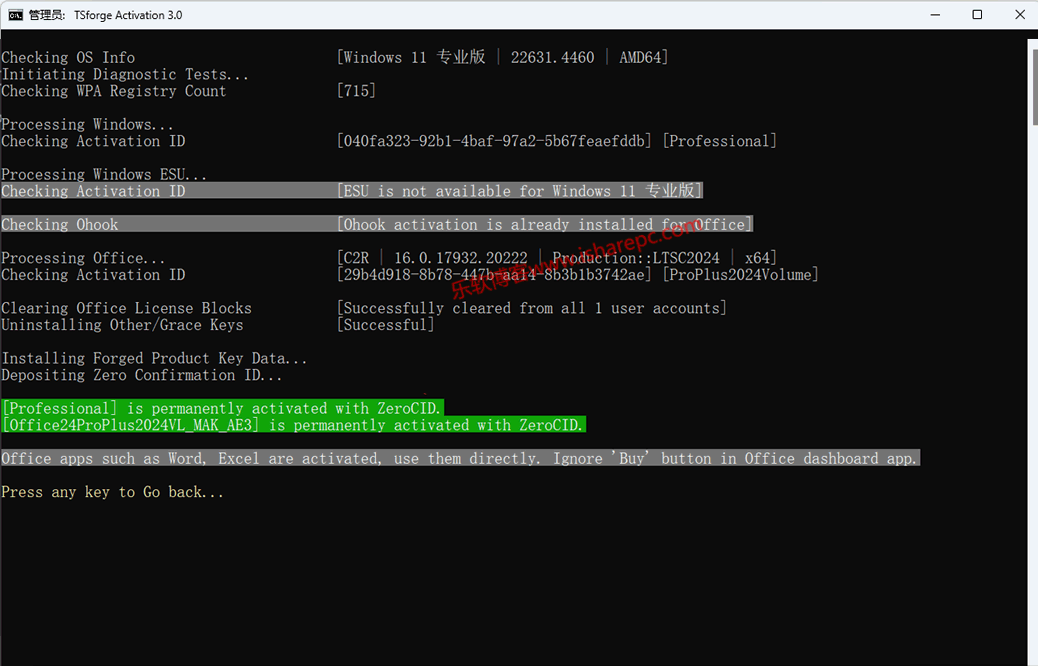Viewport: 1038px width, 666px height.
Task: Maximize the TSforge Activation window
Action: pos(977,15)
